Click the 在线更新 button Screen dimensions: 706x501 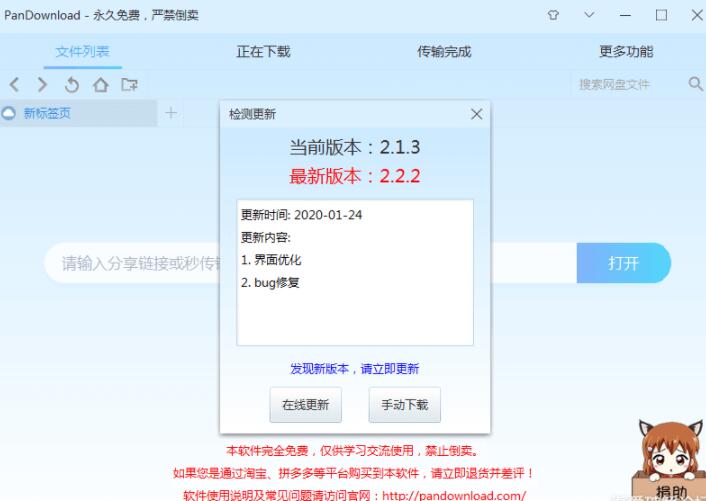point(306,405)
